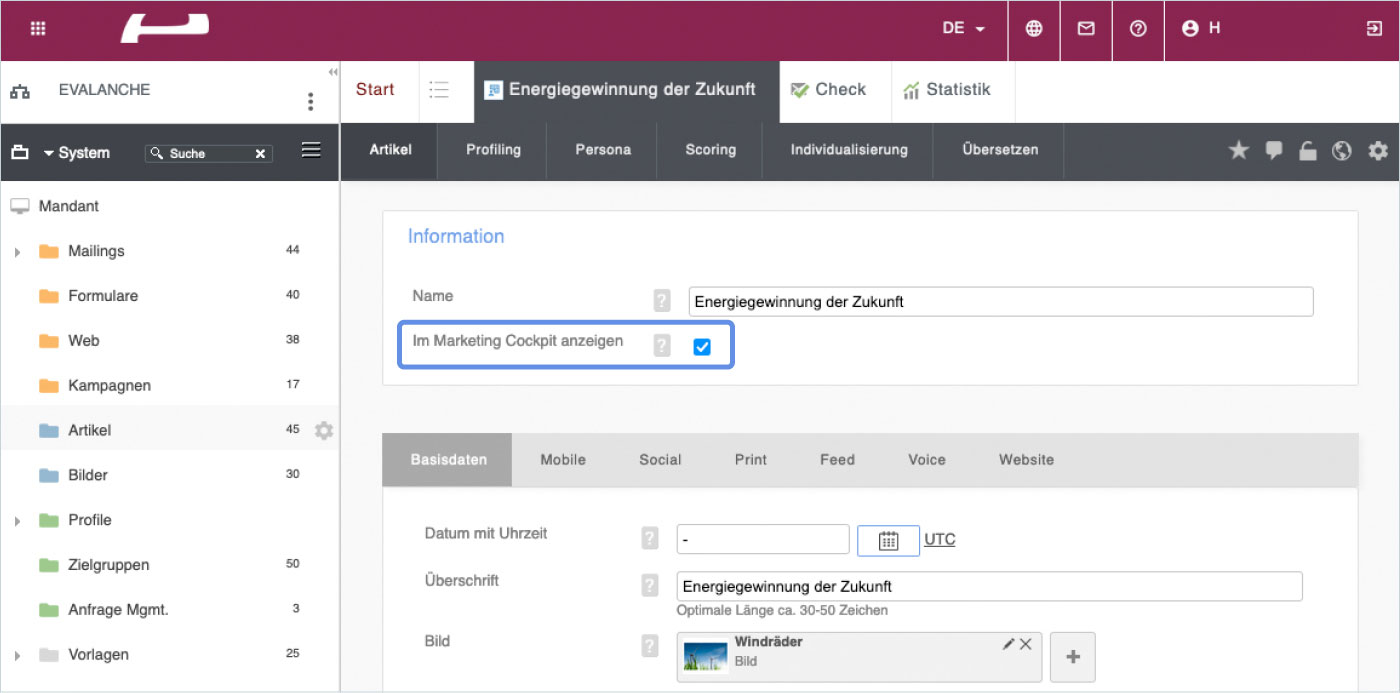Open the help question mark icon
Image resolution: width=1400 pixels, height=693 pixels.
(x=1138, y=29)
